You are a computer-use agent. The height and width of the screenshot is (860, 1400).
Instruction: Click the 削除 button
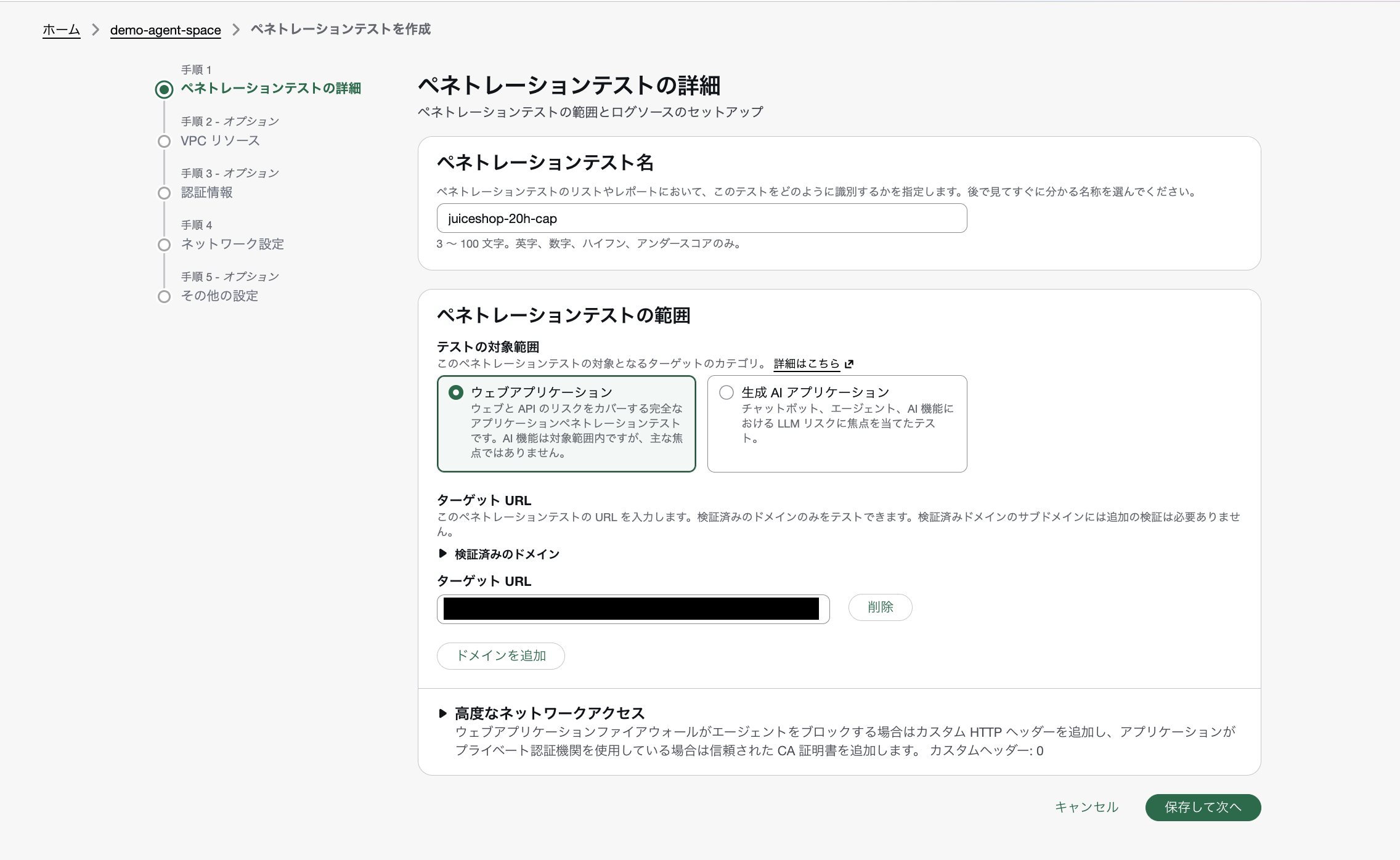pyautogui.click(x=880, y=607)
